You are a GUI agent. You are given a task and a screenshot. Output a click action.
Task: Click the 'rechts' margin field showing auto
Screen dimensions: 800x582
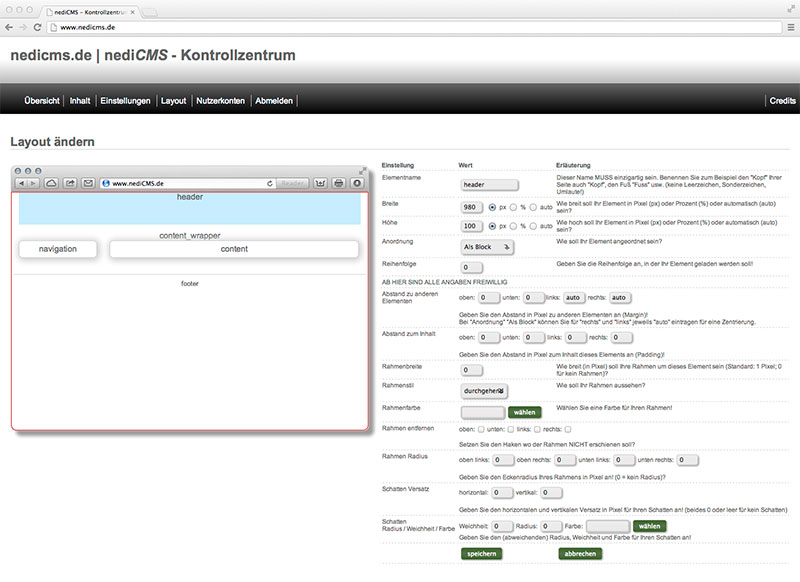620,298
